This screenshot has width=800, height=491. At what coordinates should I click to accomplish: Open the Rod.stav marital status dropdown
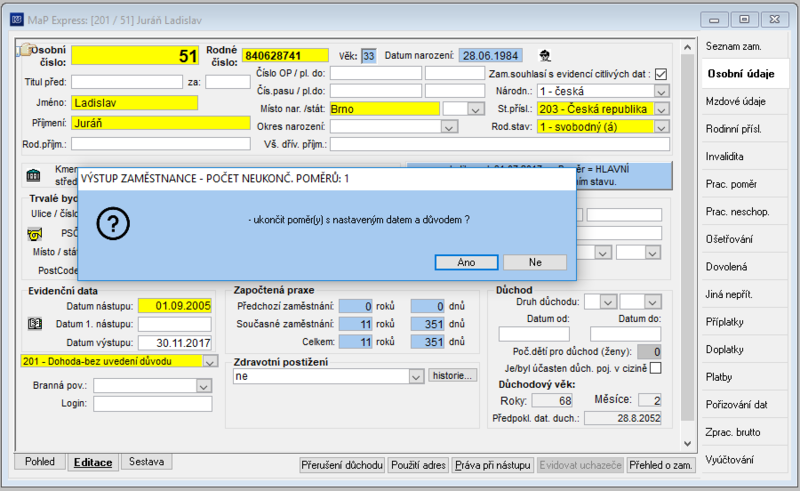[x=661, y=127]
